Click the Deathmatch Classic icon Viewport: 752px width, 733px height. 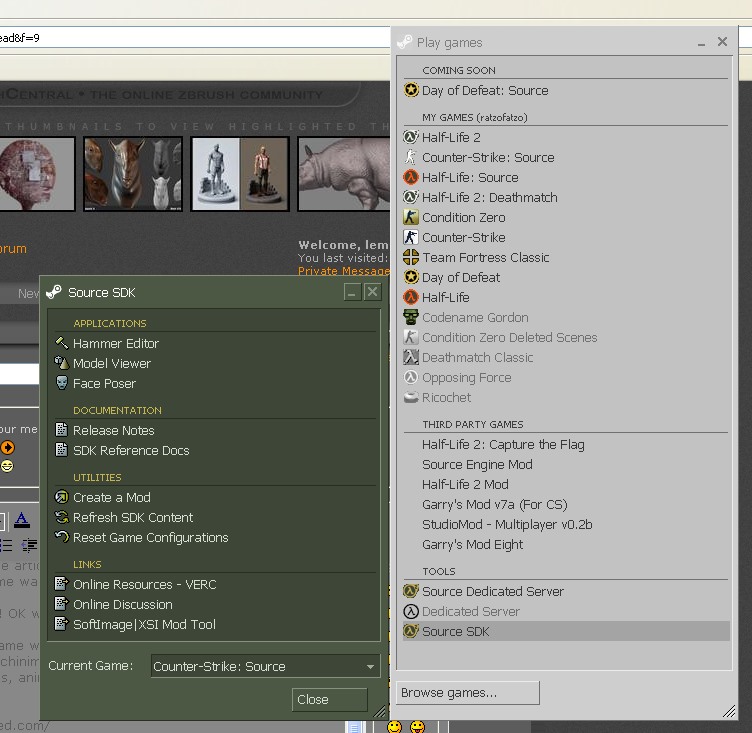[x=411, y=357]
